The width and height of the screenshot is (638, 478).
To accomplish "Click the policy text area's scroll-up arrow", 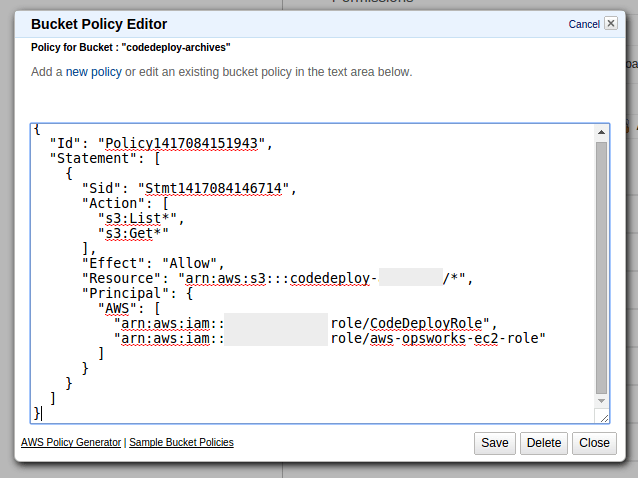I will tap(601, 132).
